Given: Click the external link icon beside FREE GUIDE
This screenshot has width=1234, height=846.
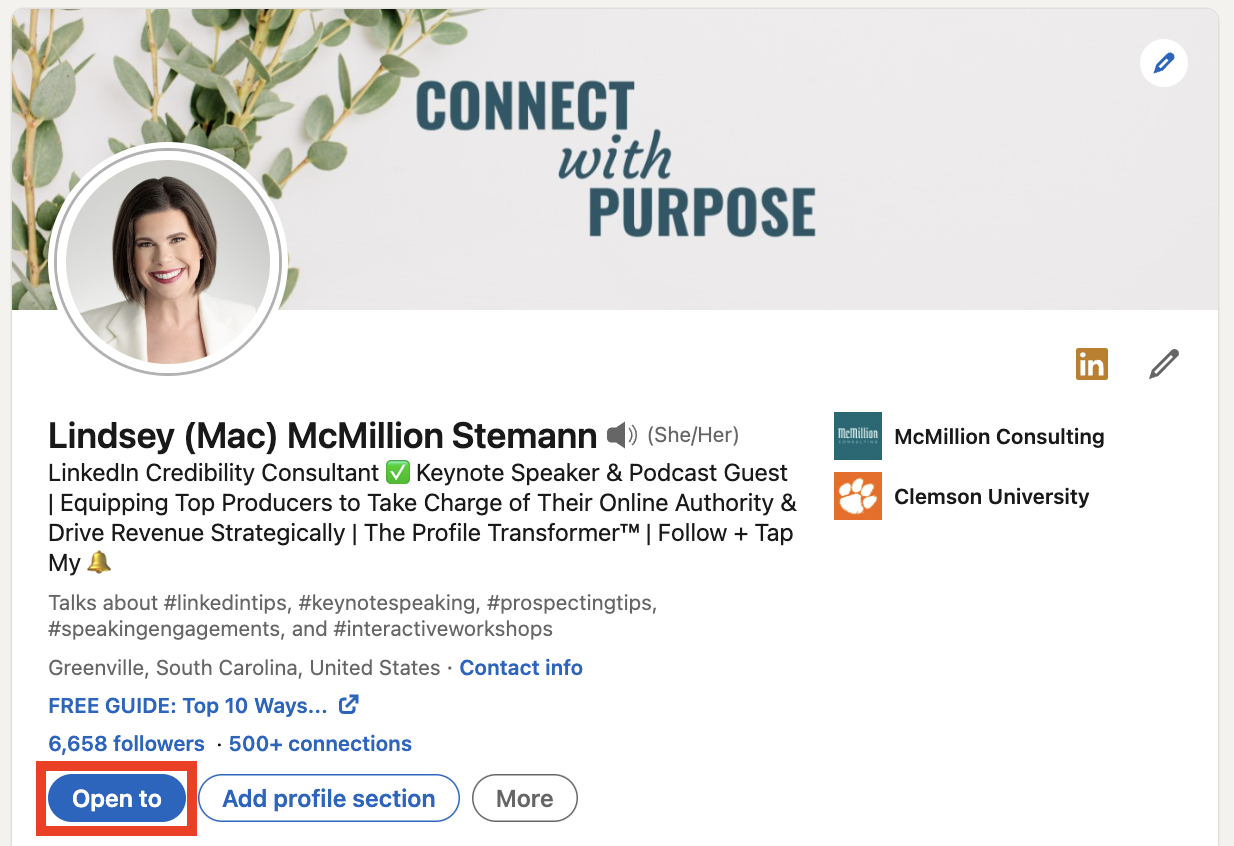Looking at the screenshot, I should 348,705.
